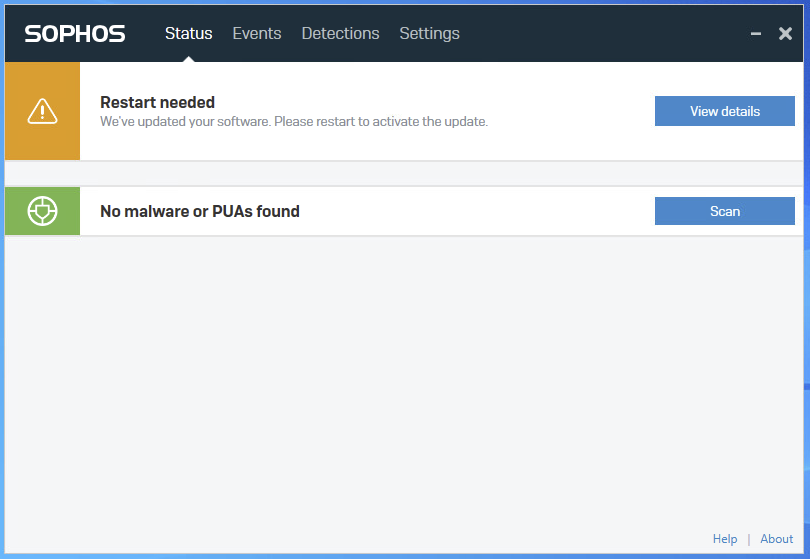Open the Events tab

(x=257, y=34)
